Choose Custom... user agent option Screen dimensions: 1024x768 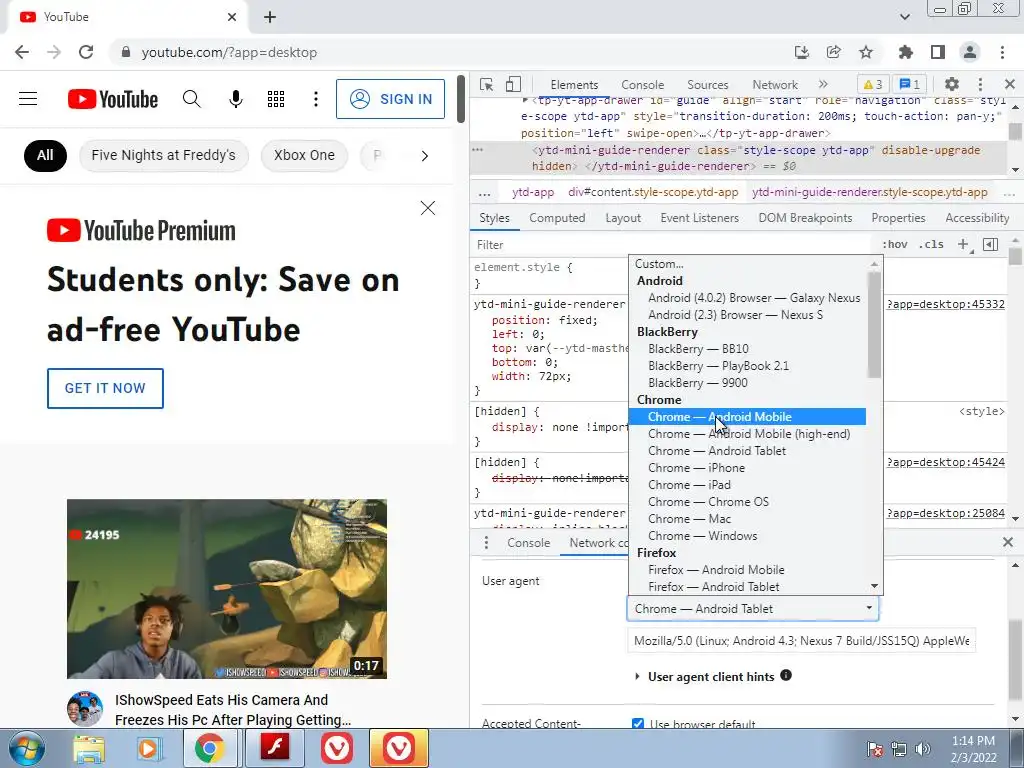click(x=747, y=264)
